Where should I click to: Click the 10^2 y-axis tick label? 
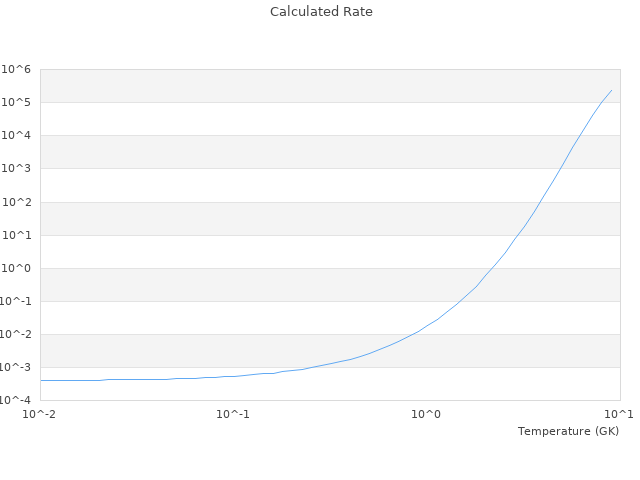17,202
